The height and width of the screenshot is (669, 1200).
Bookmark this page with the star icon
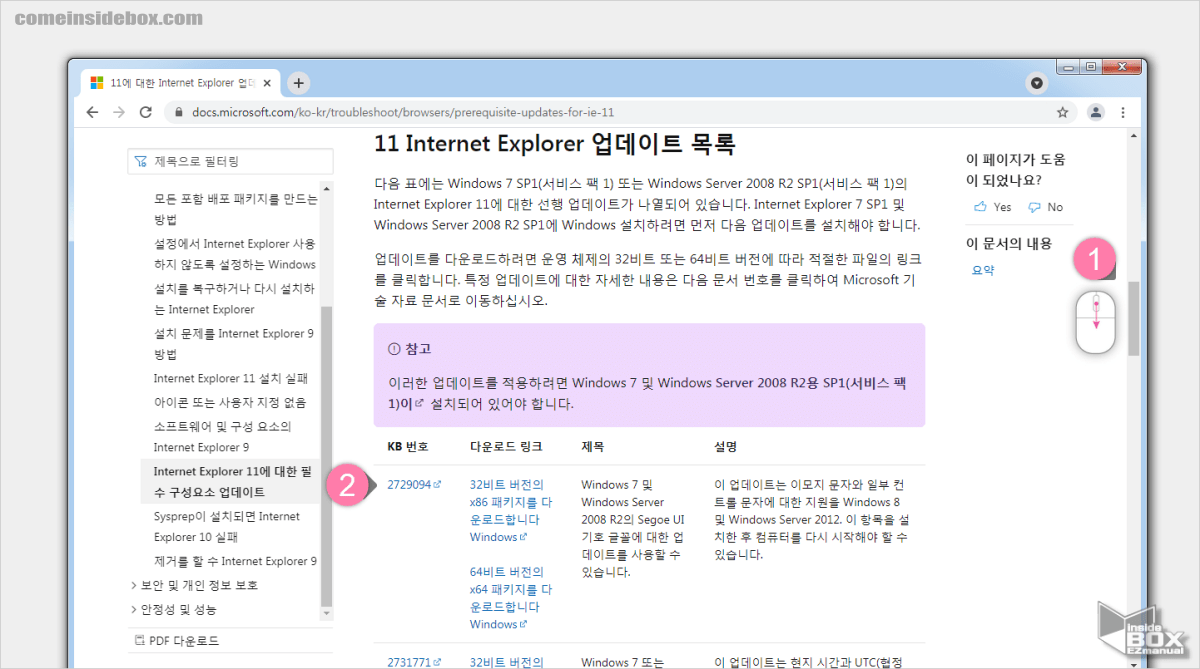(1062, 112)
